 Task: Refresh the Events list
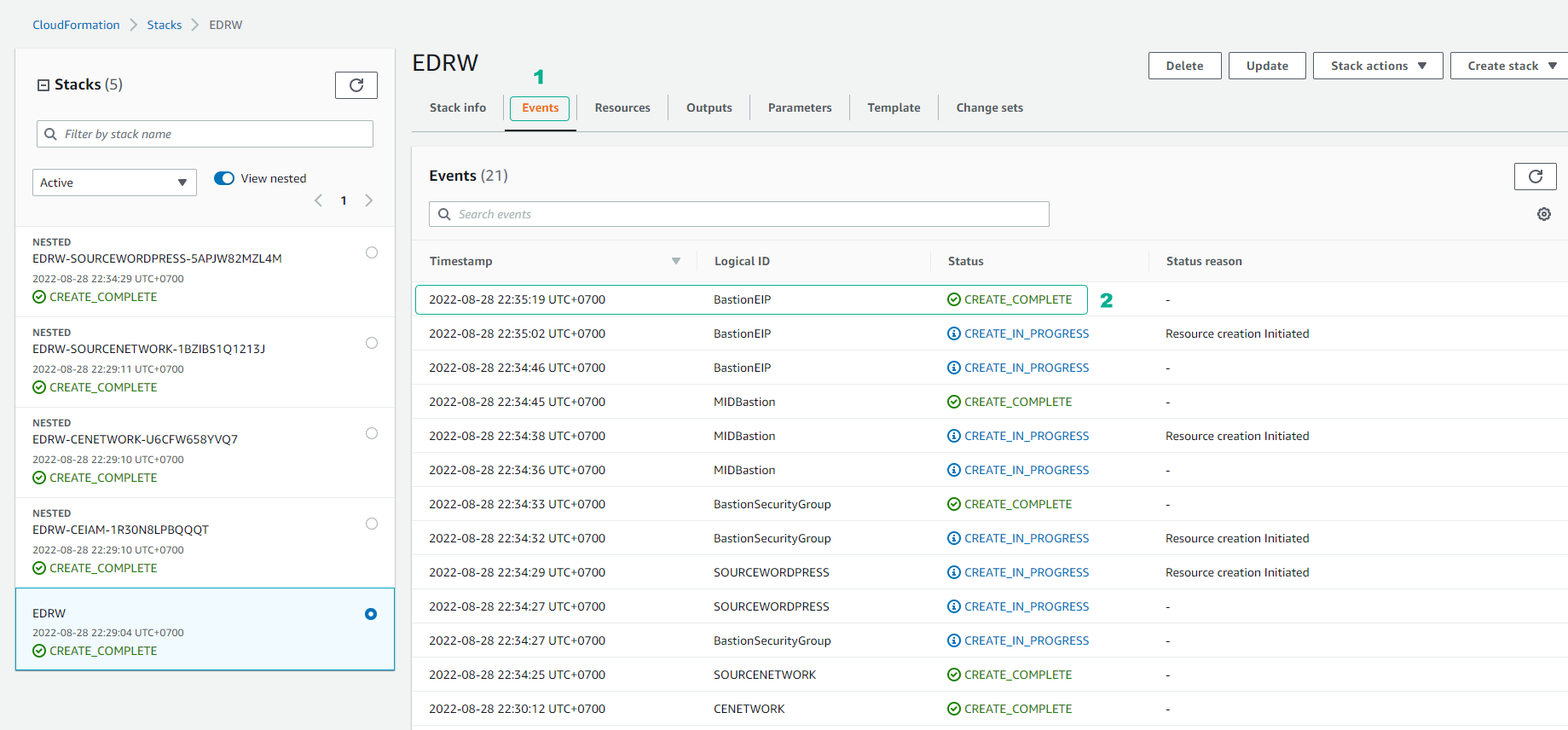point(1535,177)
